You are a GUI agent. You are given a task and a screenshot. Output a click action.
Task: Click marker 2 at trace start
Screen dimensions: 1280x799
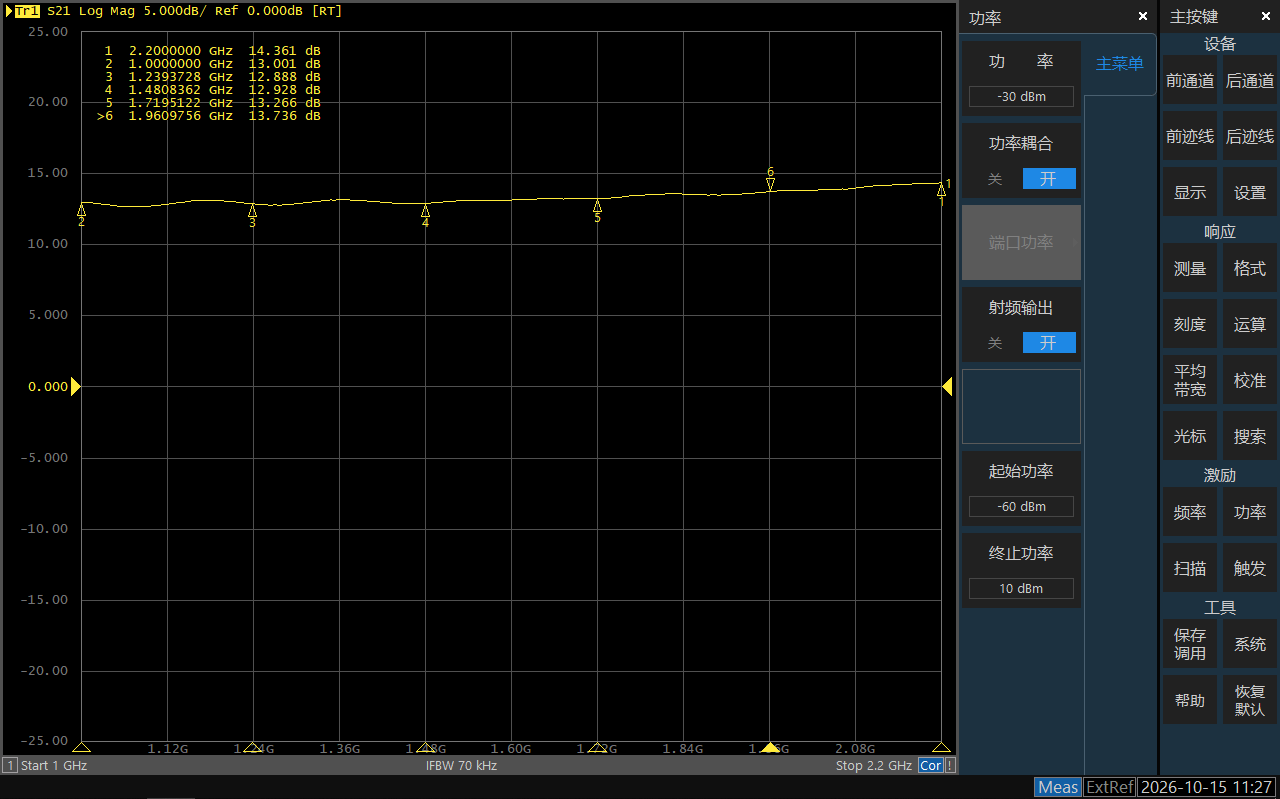[x=81, y=209]
